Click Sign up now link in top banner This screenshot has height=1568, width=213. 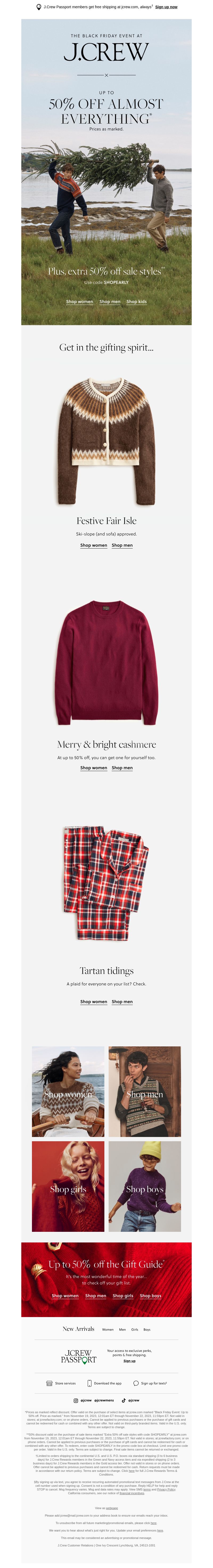(x=166, y=7)
